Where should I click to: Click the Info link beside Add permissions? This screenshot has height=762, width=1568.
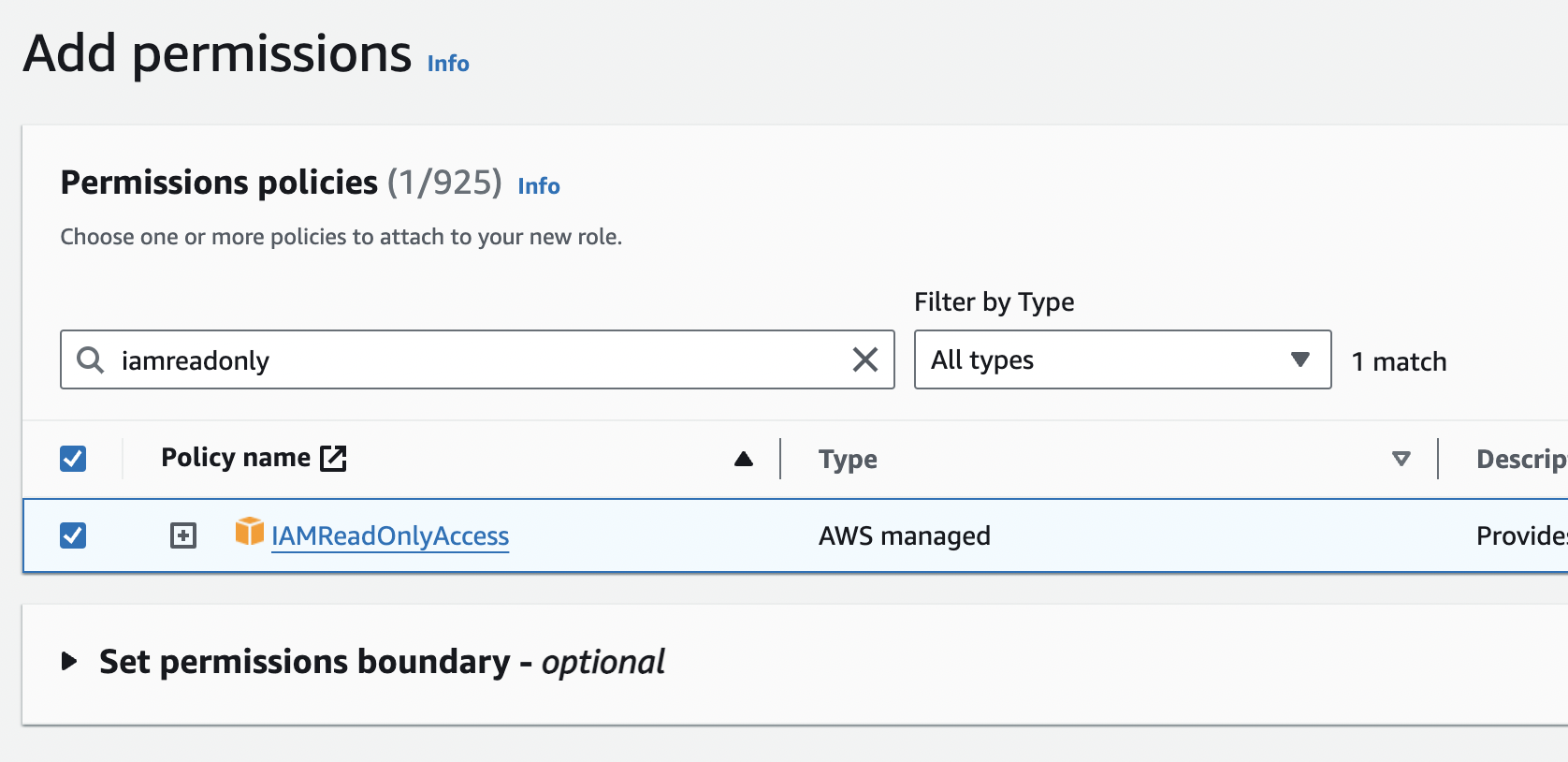coord(448,64)
